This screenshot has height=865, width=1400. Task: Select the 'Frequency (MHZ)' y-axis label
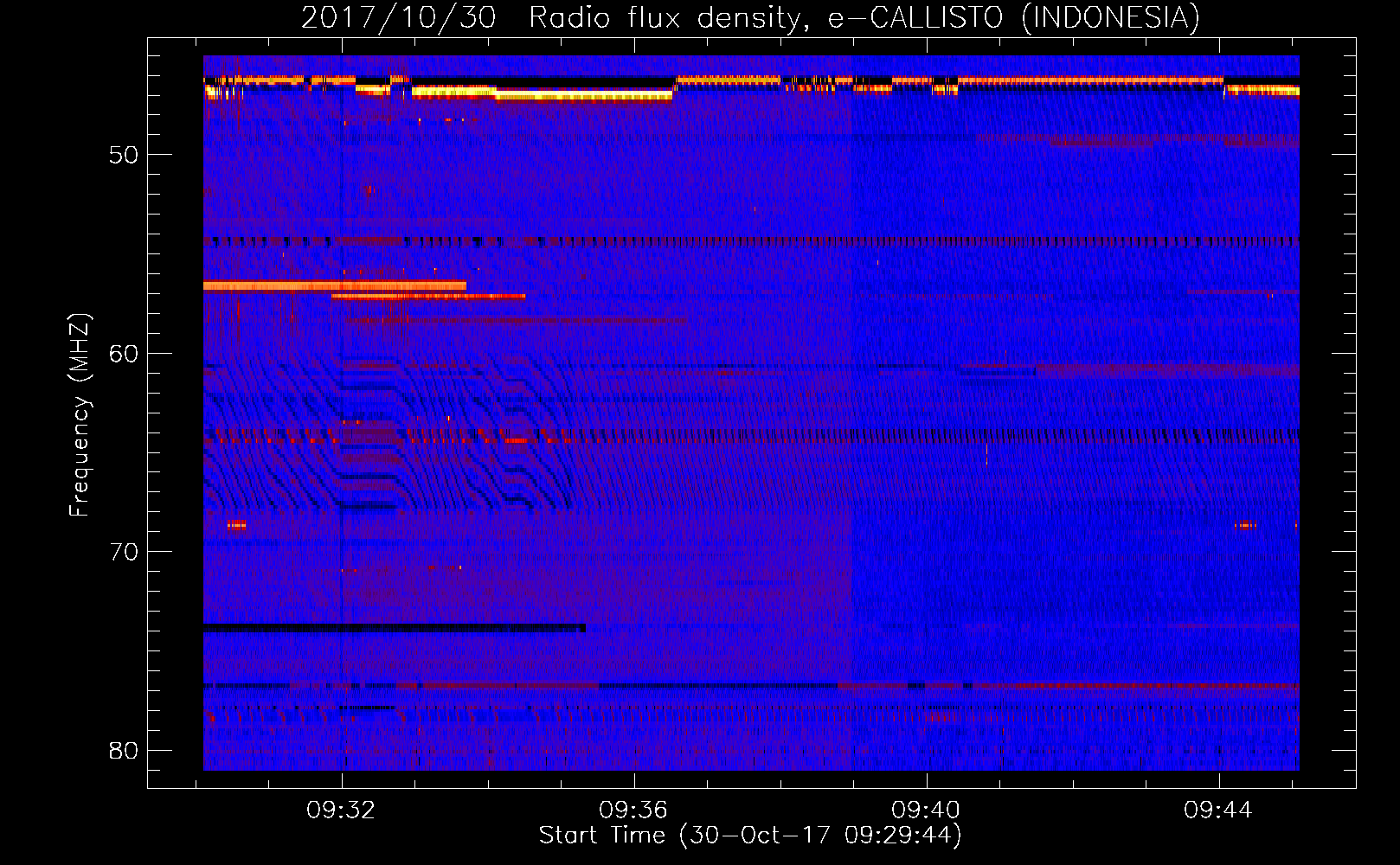point(80,415)
